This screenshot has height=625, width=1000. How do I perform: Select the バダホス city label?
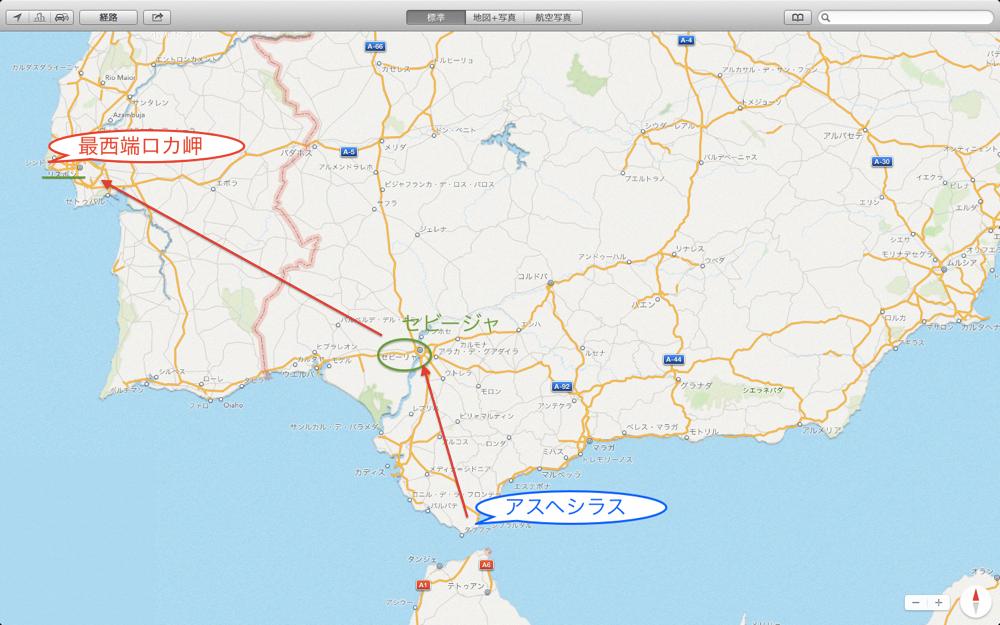point(297,153)
